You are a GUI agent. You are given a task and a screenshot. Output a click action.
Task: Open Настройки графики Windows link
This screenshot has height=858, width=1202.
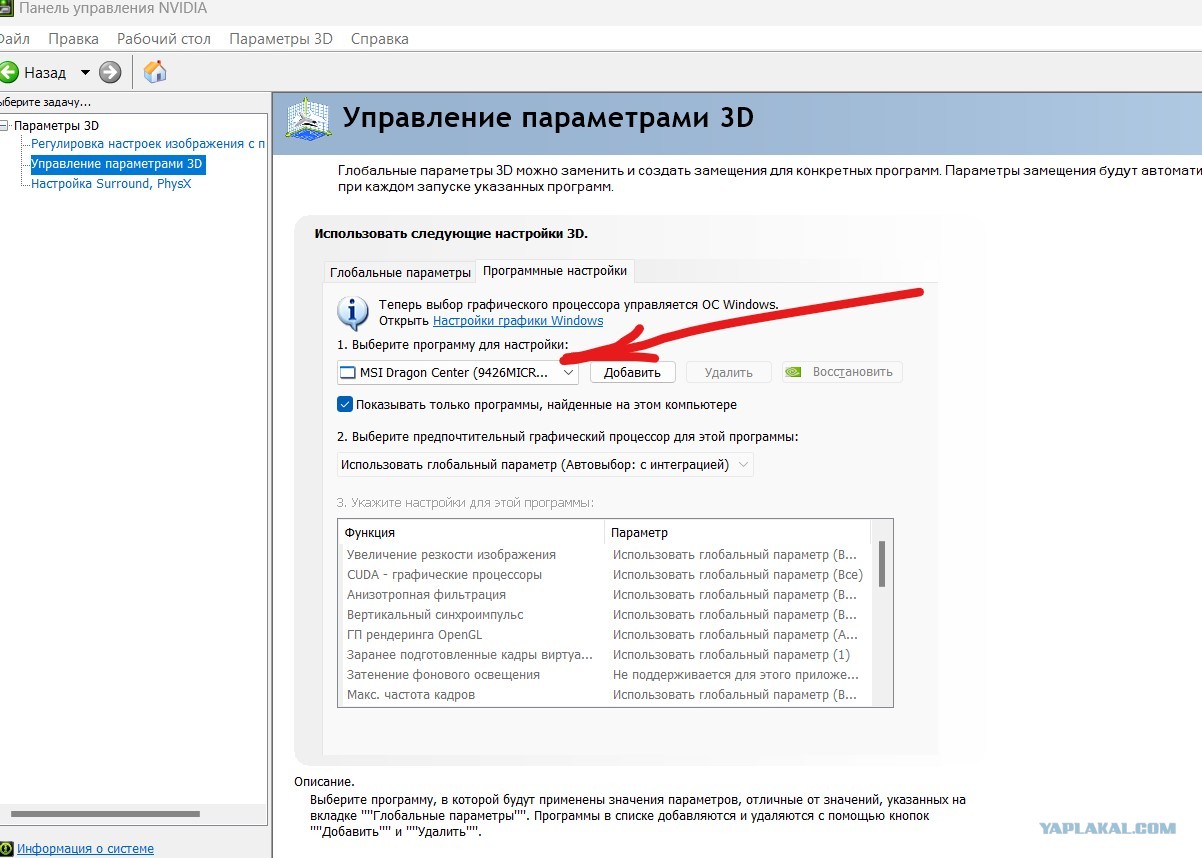click(x=518, y=321)
